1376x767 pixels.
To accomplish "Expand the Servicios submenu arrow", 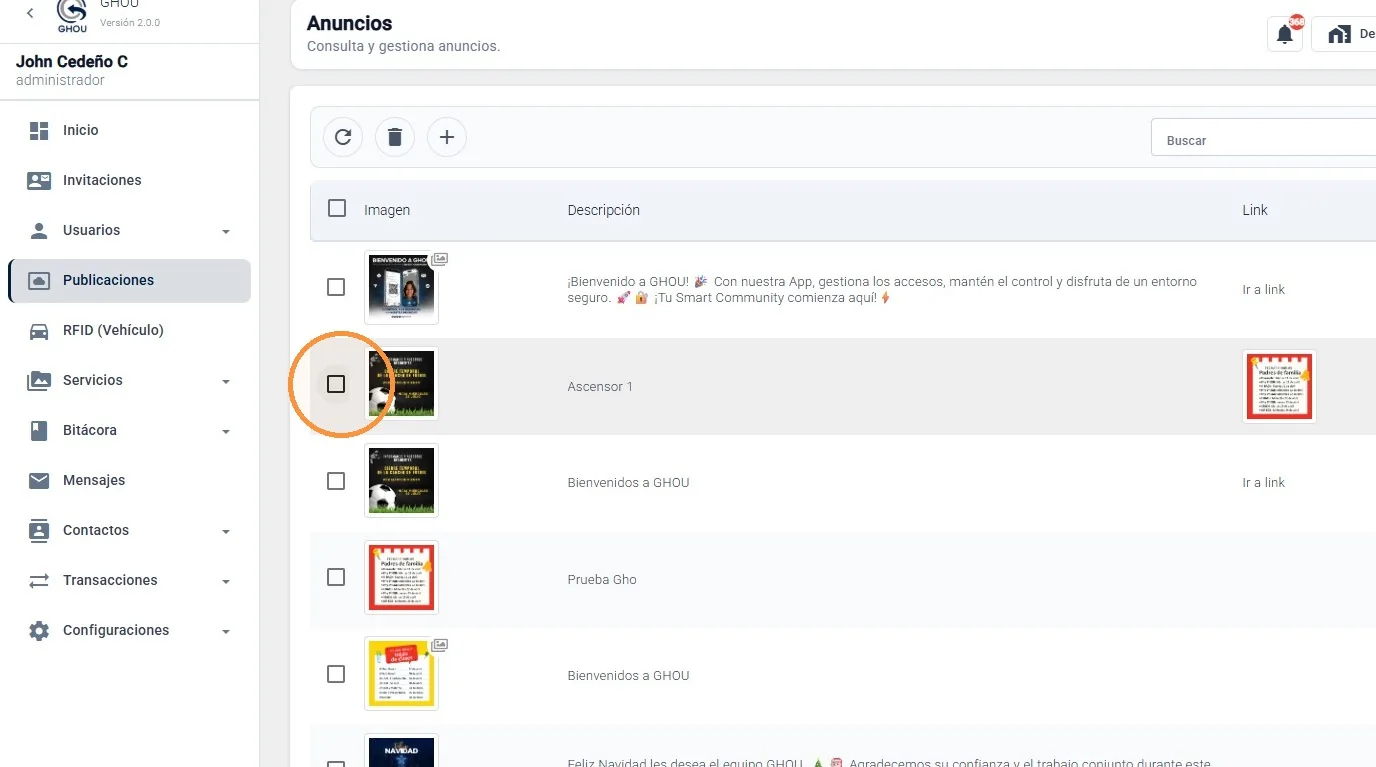I will (226, 381).
